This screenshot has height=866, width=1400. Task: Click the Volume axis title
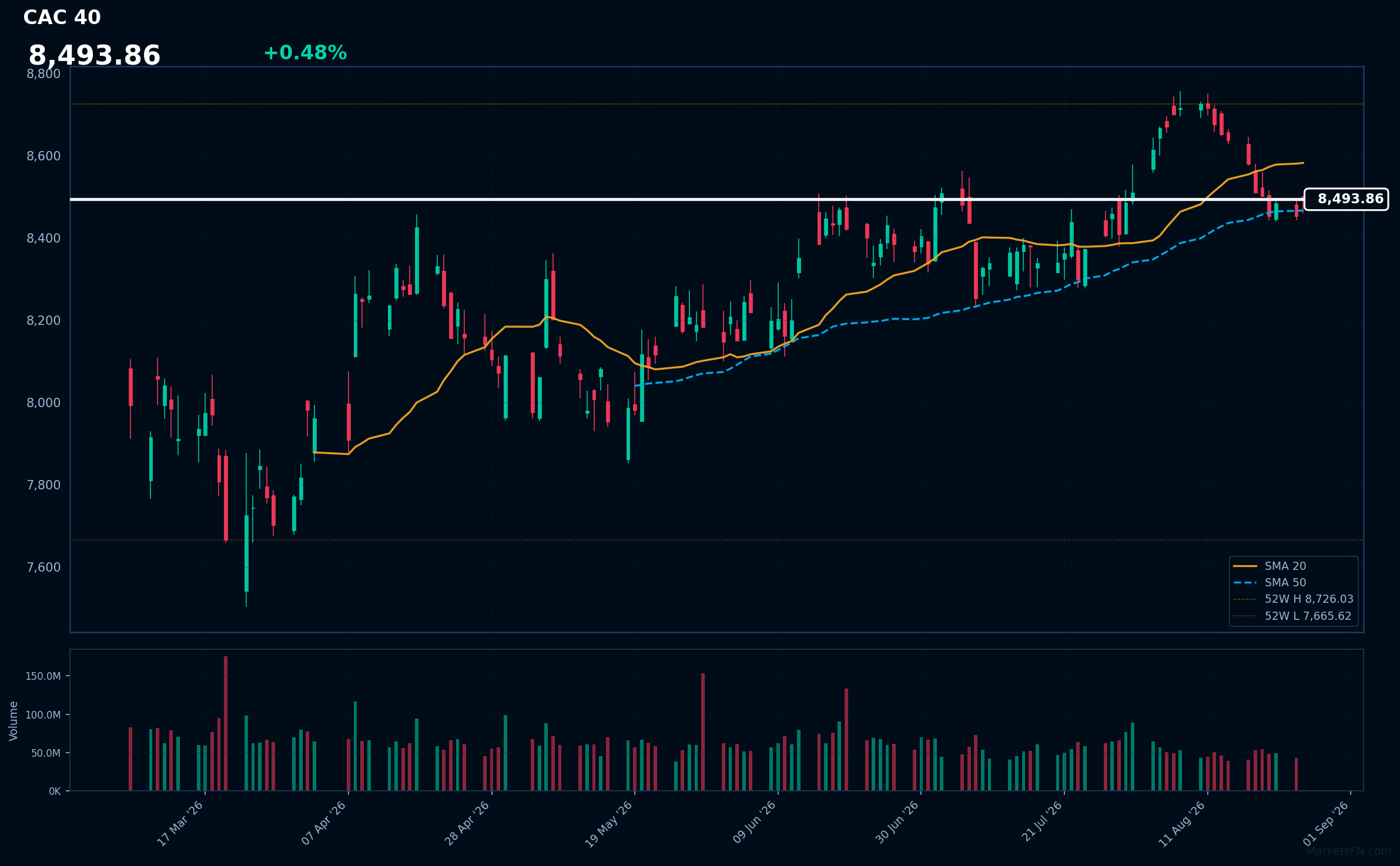point(14,721)
